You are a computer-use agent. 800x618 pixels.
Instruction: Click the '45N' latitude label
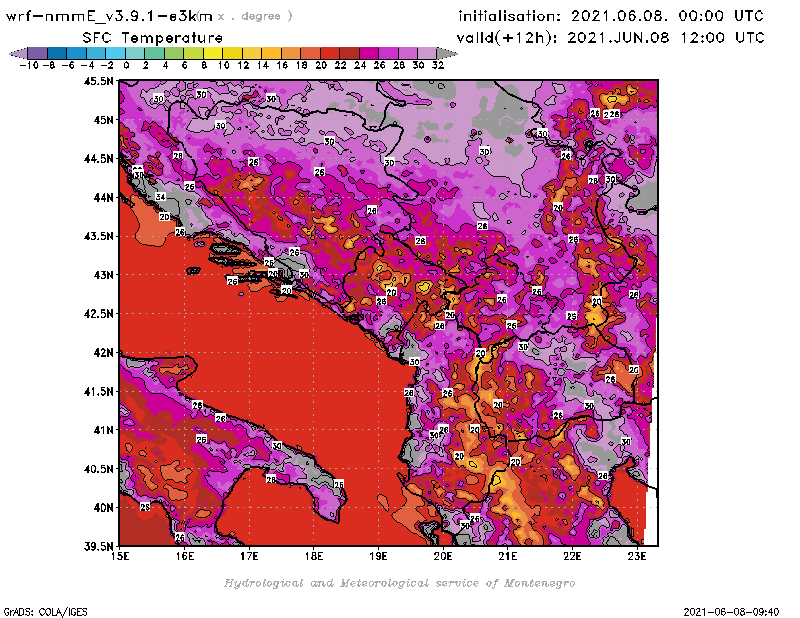click(x=103, y=120)
